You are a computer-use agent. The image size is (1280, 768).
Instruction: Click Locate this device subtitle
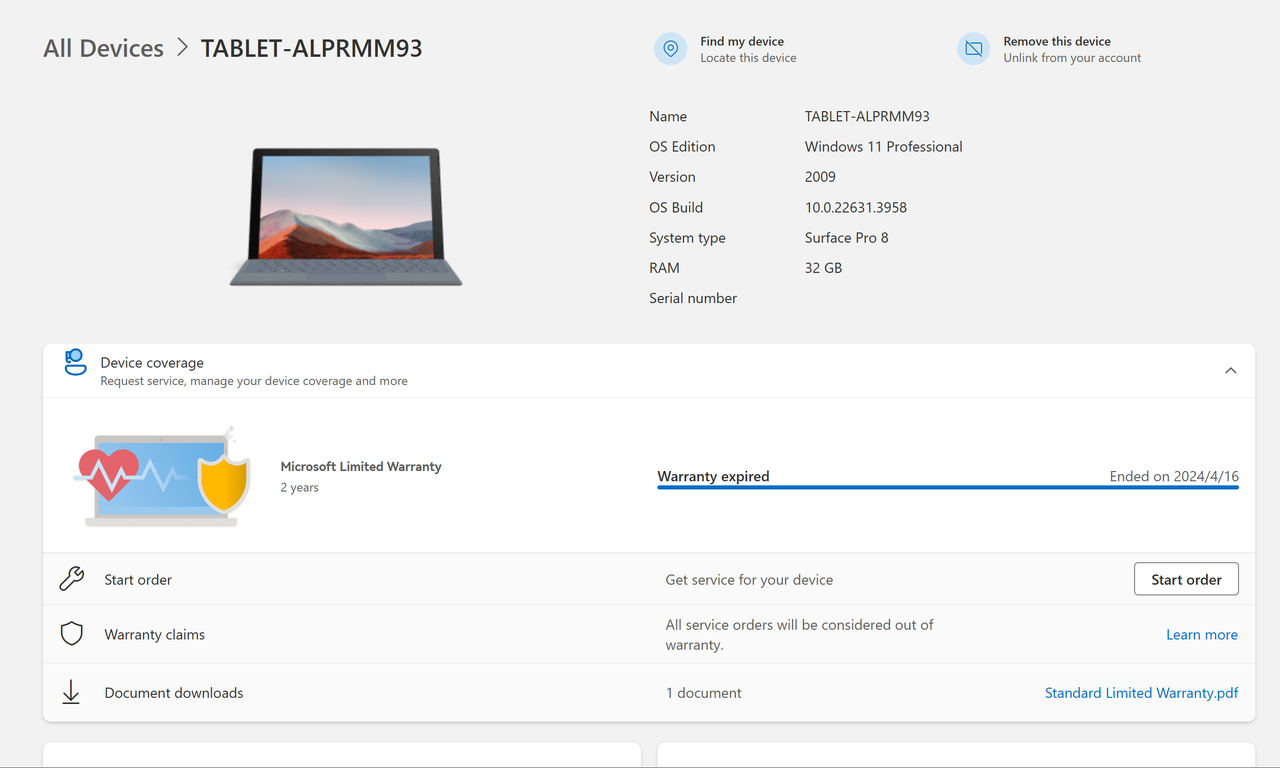748,58
